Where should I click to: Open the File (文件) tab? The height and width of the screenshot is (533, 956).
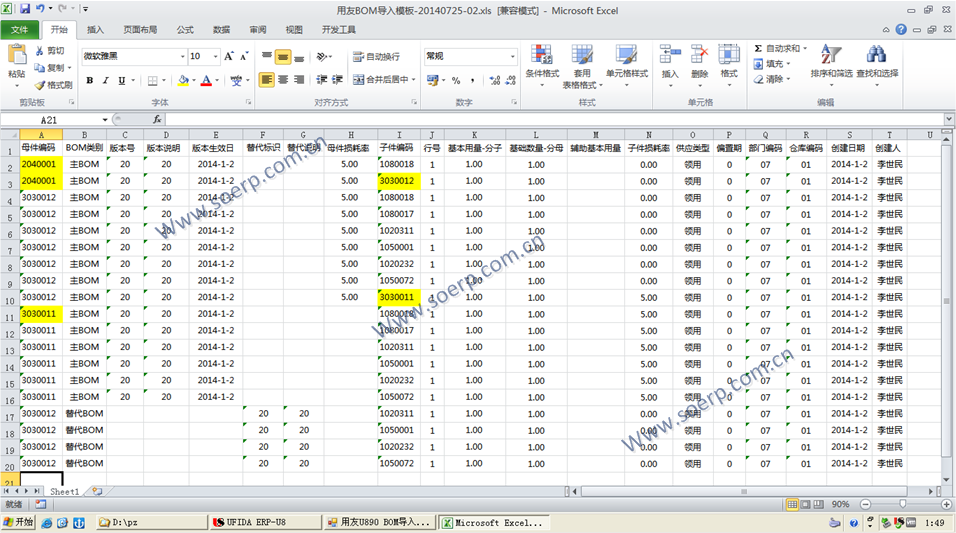tap(20, 30)
